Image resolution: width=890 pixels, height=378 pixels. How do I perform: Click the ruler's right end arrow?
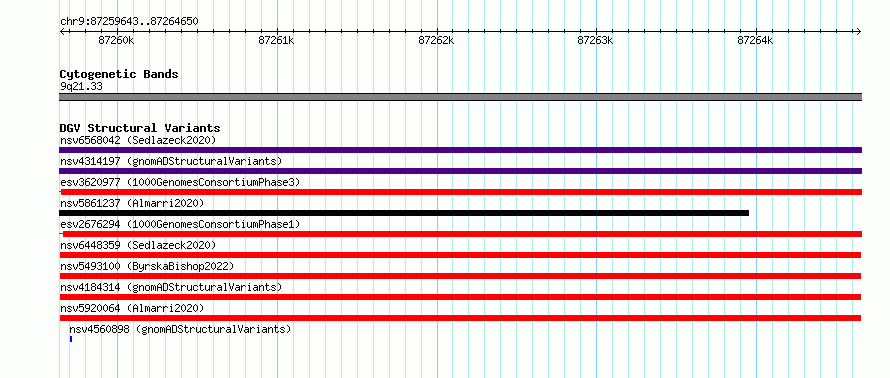[859, 31]
